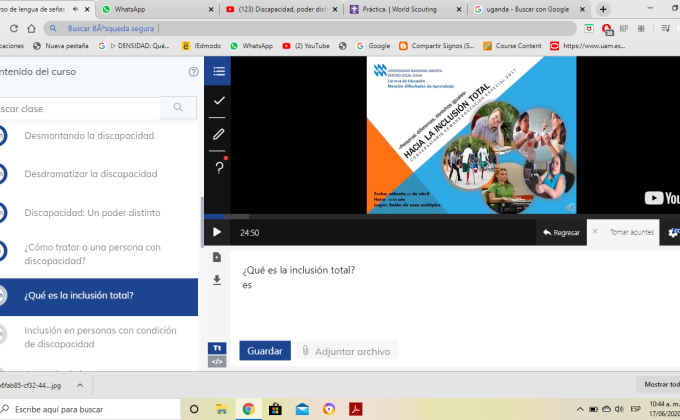Click the video thumbnail slide
This screenshot has height=420, width=680.
pos(471,135)
